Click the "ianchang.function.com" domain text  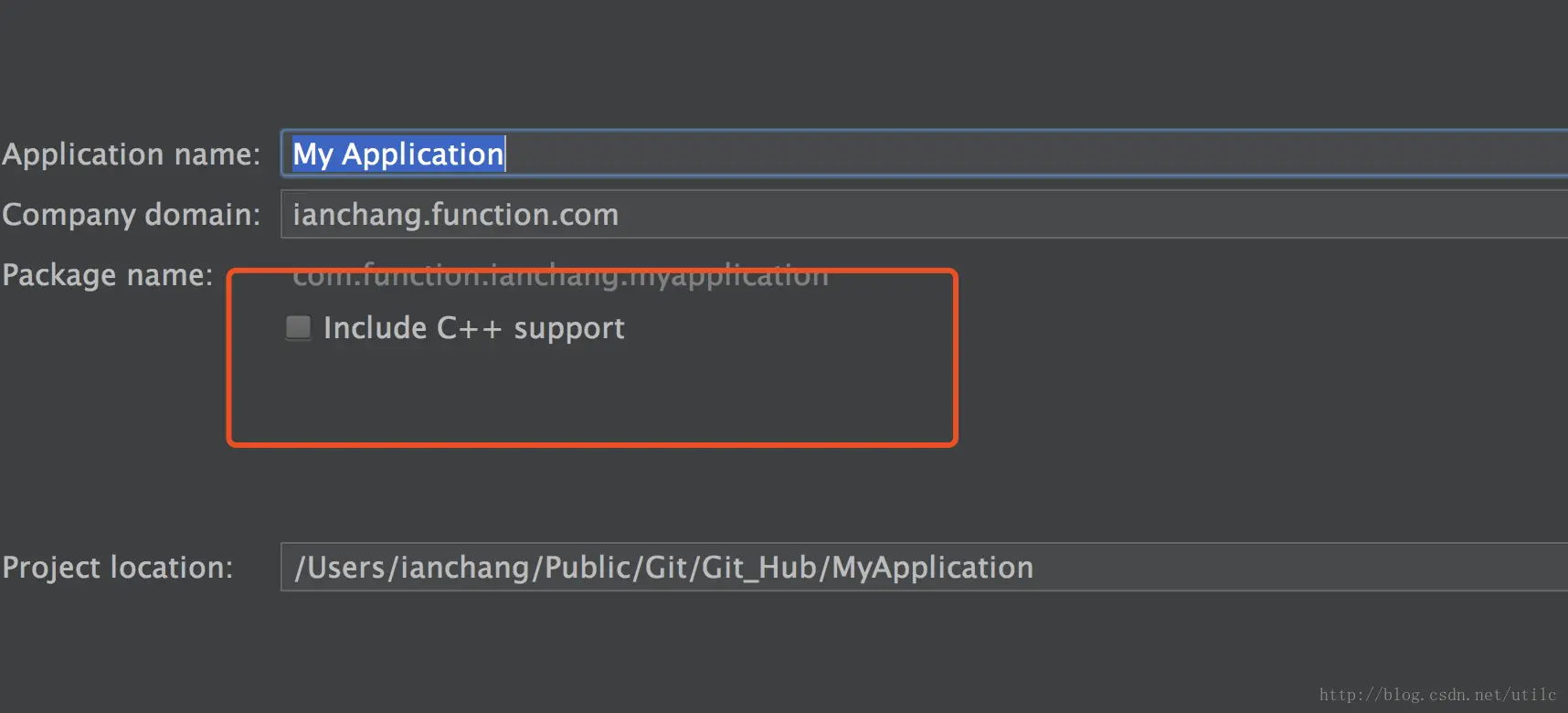click(x=455, y=215)
